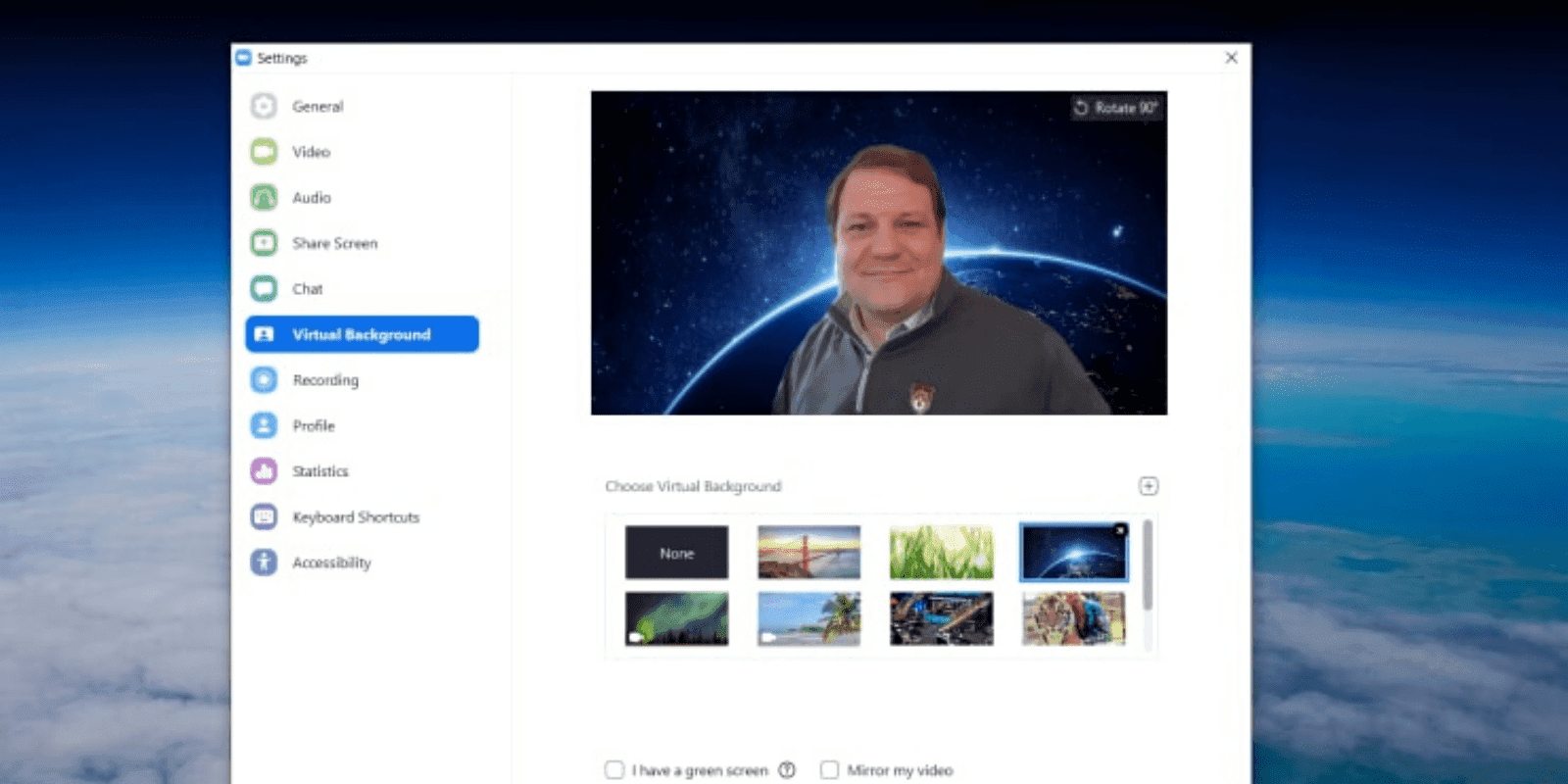The height and width of the screenshot is (784, 1568).
Task: Choose the Golden Gate Bridge background
Action: click(808, 553)
